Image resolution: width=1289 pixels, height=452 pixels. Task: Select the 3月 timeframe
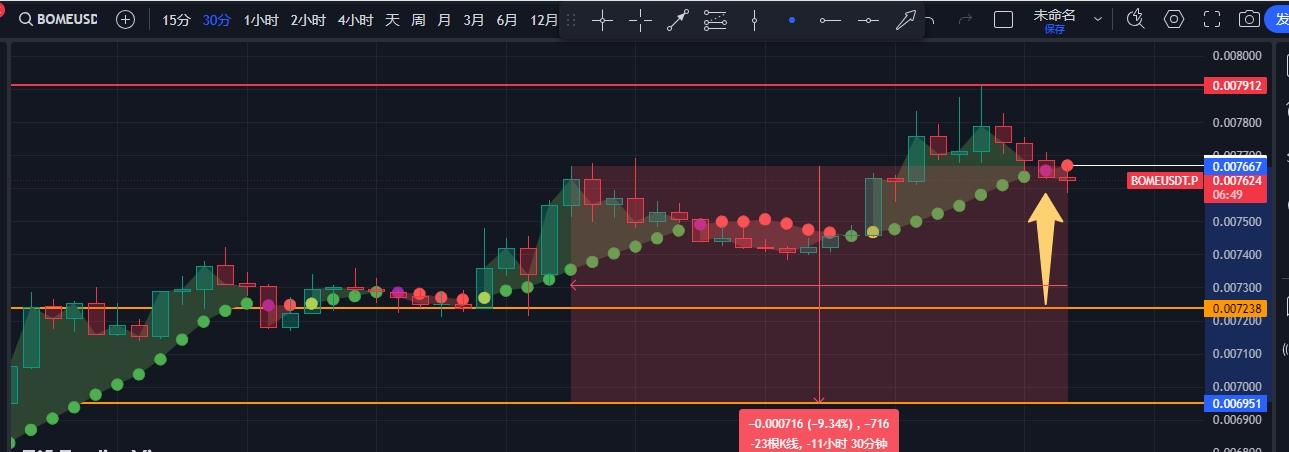pos(474,19)
